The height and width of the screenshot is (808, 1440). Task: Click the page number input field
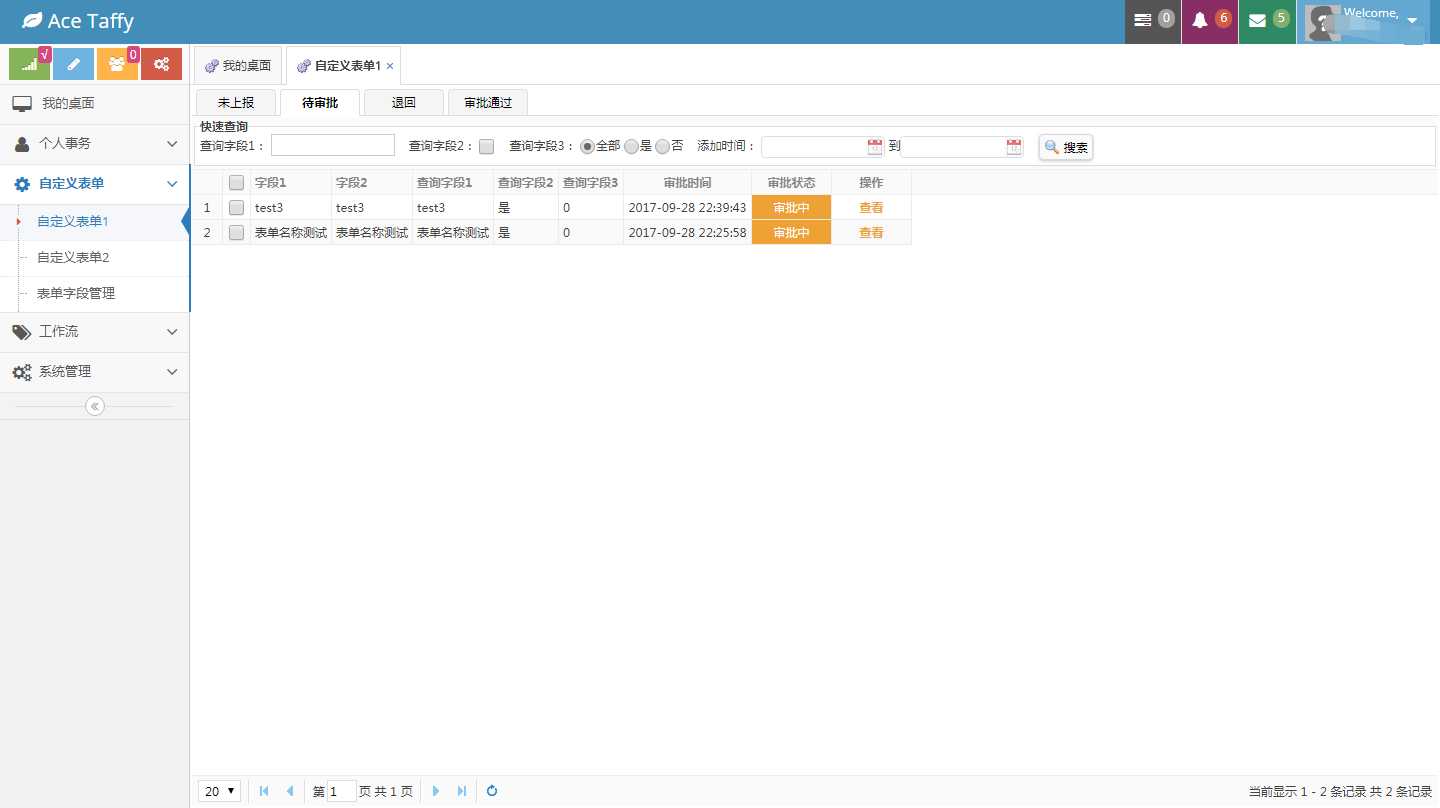[x=342, y=791]
